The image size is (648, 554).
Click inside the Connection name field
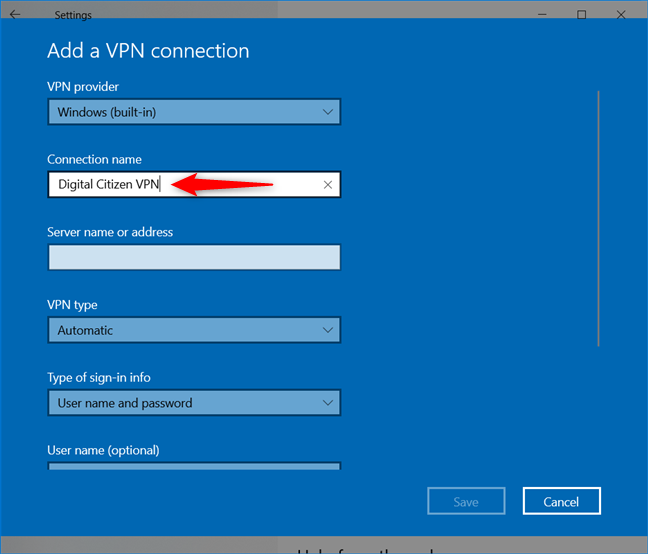pos(194,184)
